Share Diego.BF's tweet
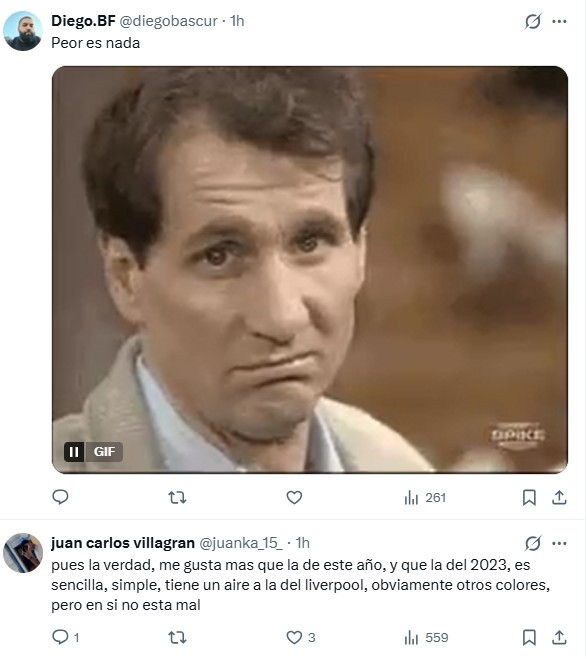586x657 pixels. coord(559,497)
